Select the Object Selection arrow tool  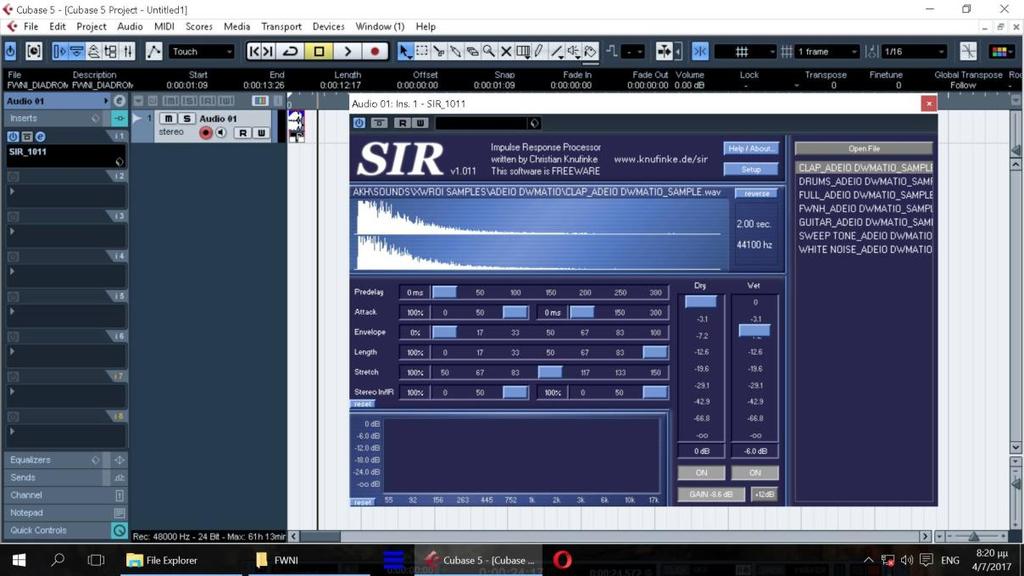tap(405, 52)
